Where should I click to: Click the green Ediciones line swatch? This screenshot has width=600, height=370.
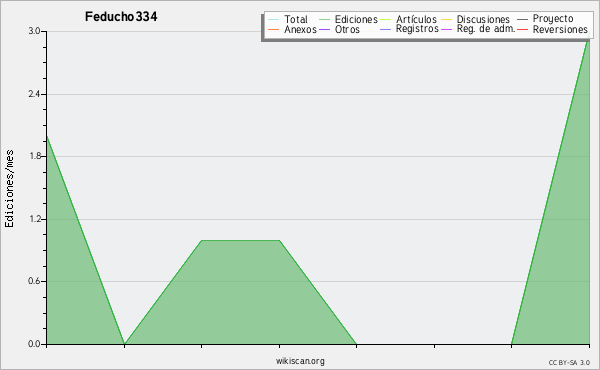(x=324, y=20)
